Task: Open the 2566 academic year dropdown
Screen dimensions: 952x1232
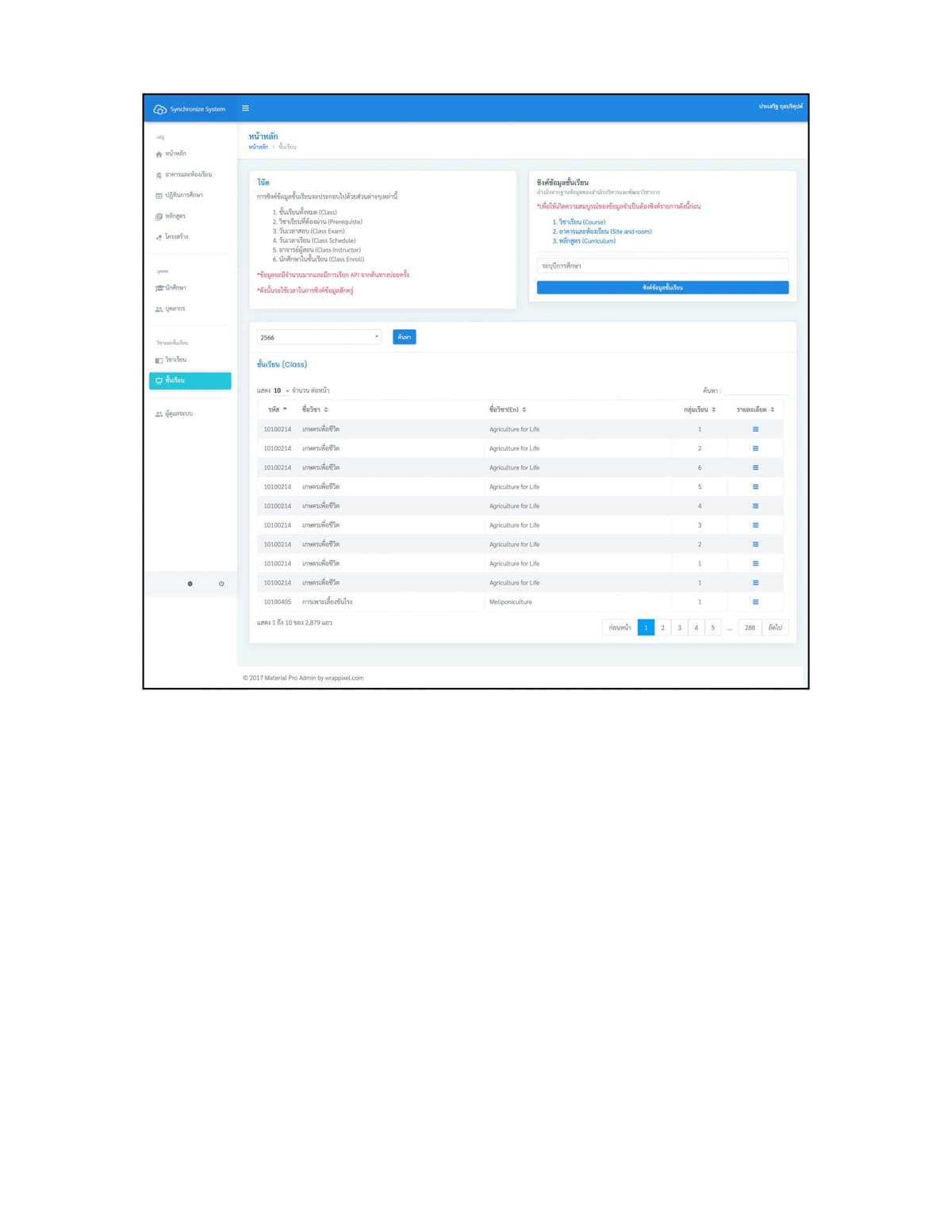Action: (x=319, y=337)
